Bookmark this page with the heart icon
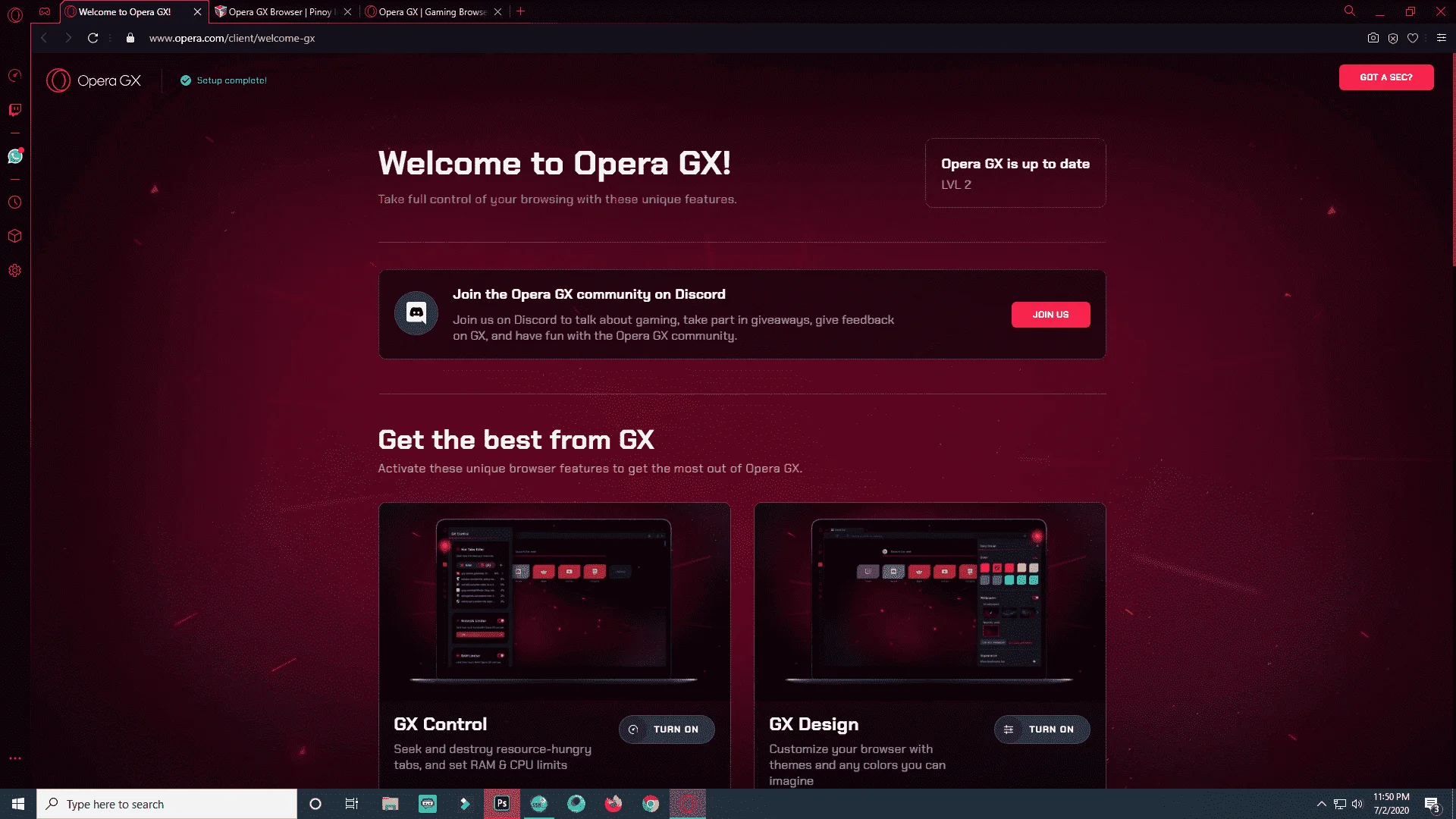Screen dimensions: 1456x819 (x=1413, y=38)
